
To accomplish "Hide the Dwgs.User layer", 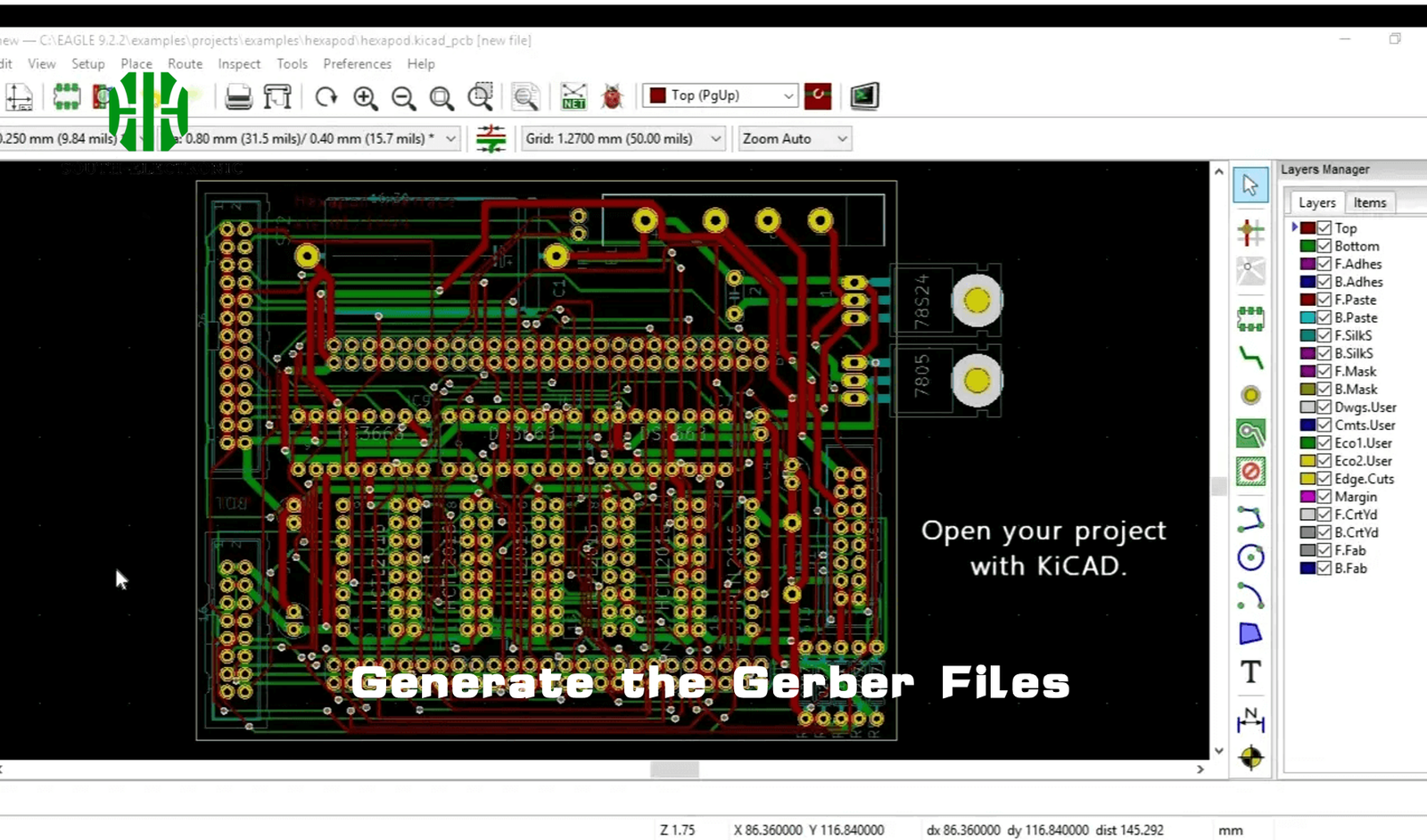I will click(x=1324, y=407).
